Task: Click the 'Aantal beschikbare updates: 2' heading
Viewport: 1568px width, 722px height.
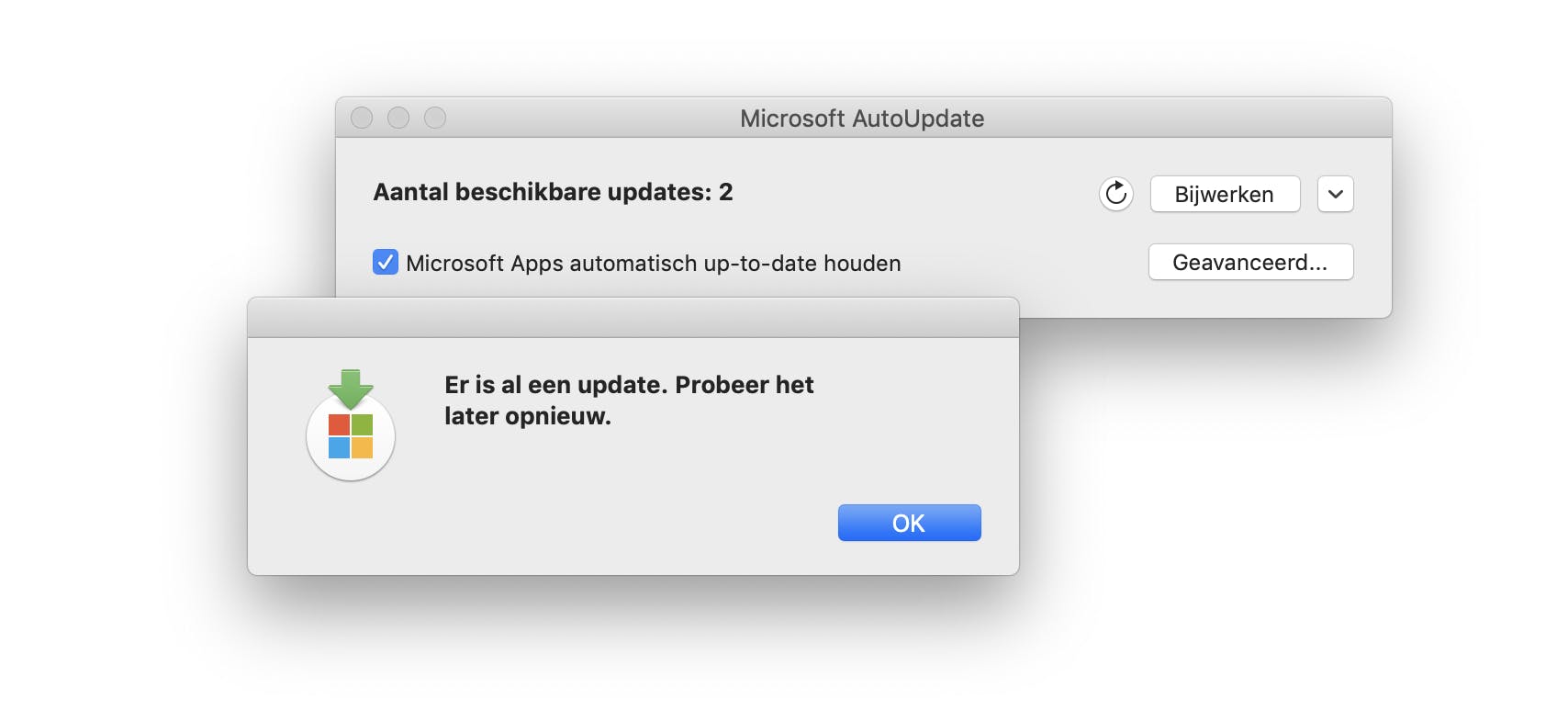Action: (553, 192)
